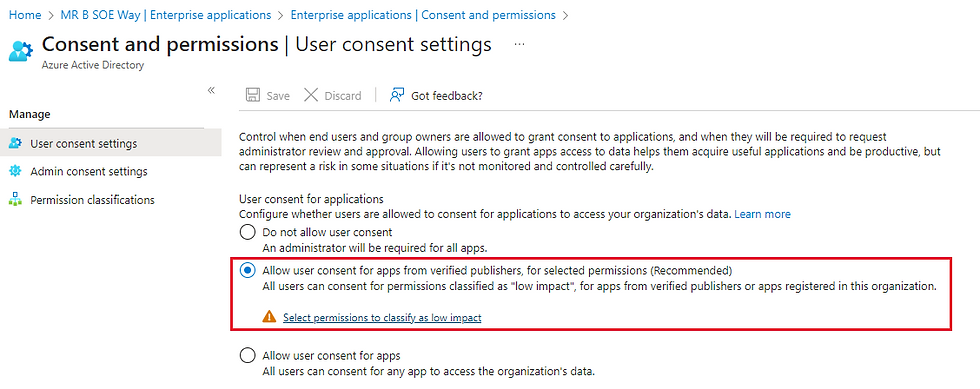Click the Got feedback person icon

tap(396, 95)
